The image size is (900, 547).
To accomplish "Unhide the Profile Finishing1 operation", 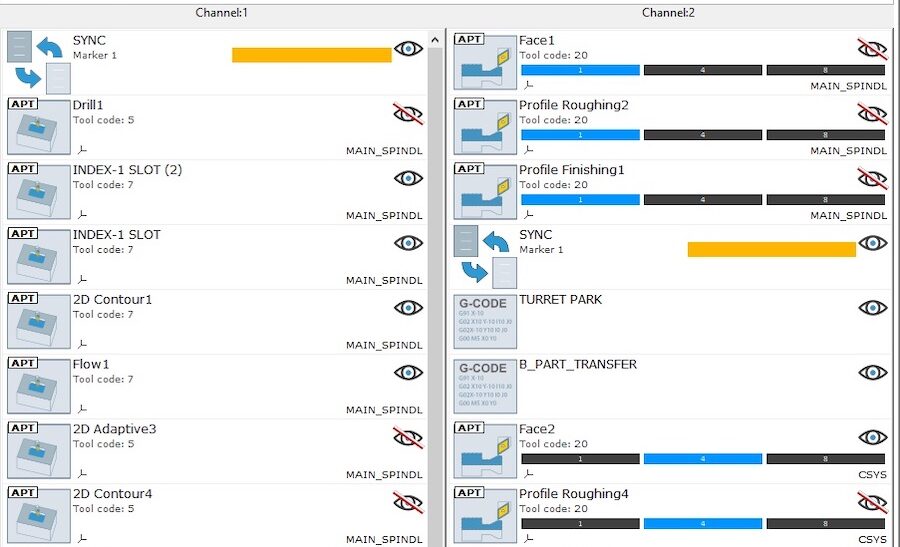I will pyautogui.click(x=872, y=178).
